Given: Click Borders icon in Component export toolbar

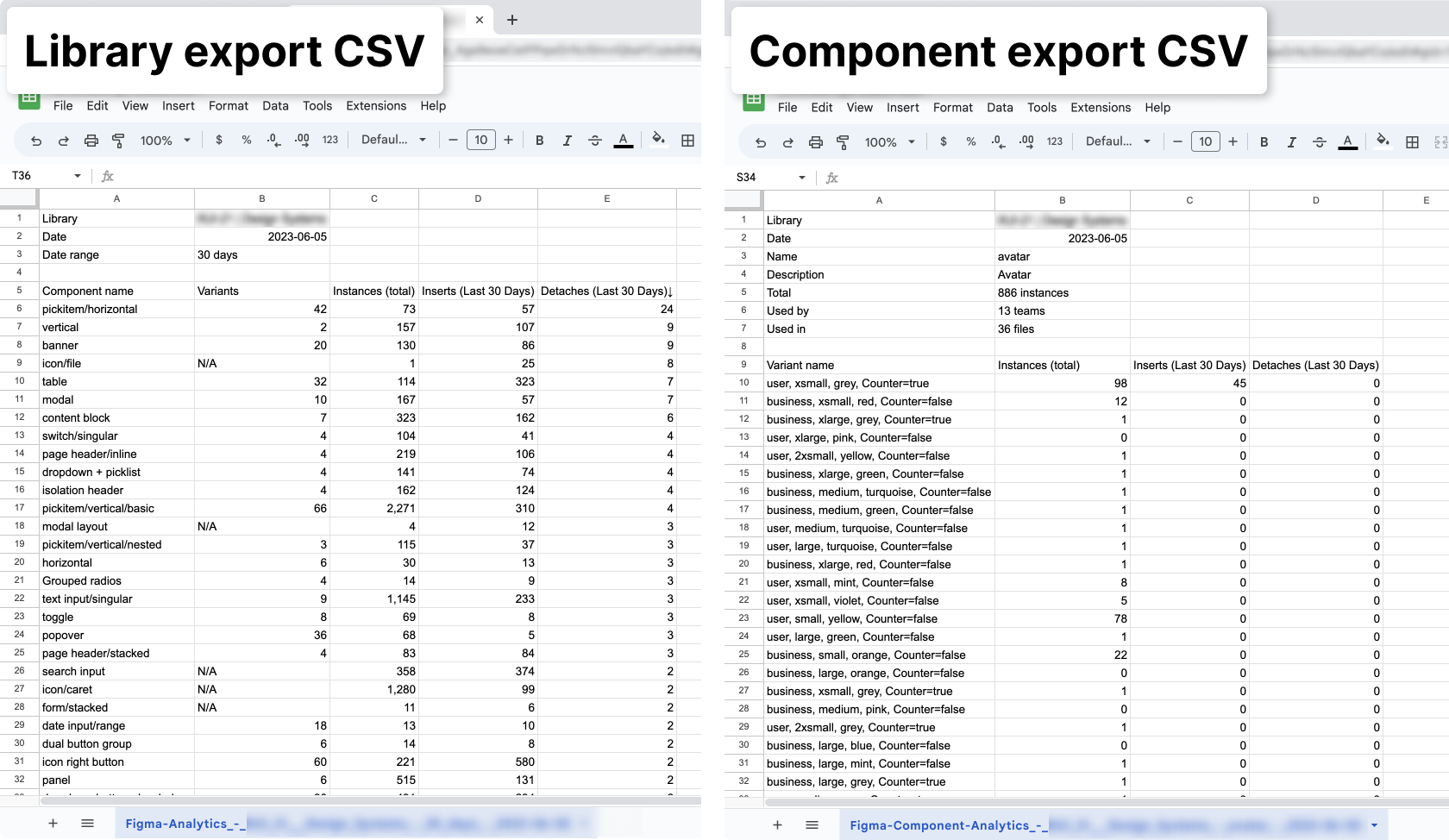Looking at the screenshot, I should [x=1412, y=142].
